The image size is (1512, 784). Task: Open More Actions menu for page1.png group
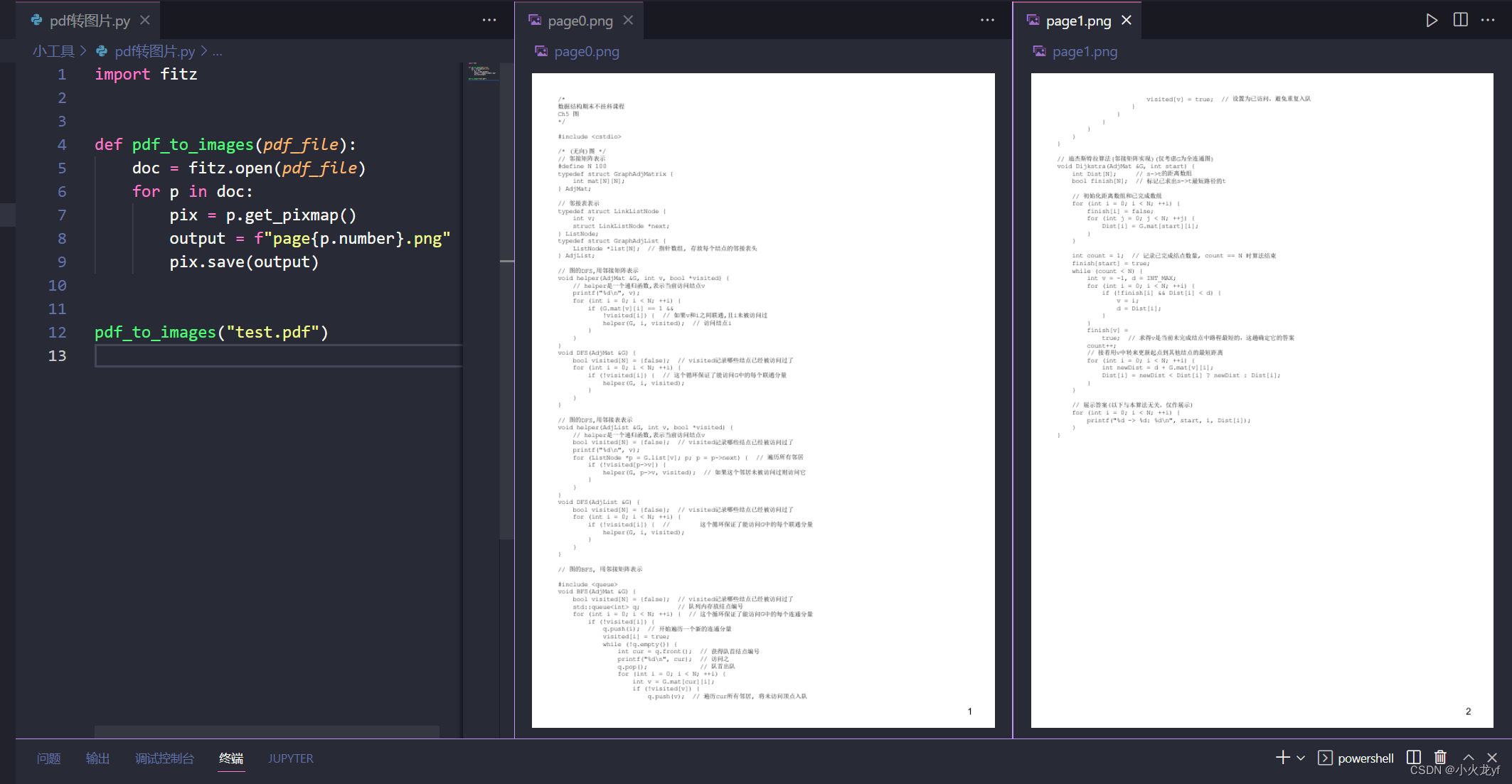1488,21
